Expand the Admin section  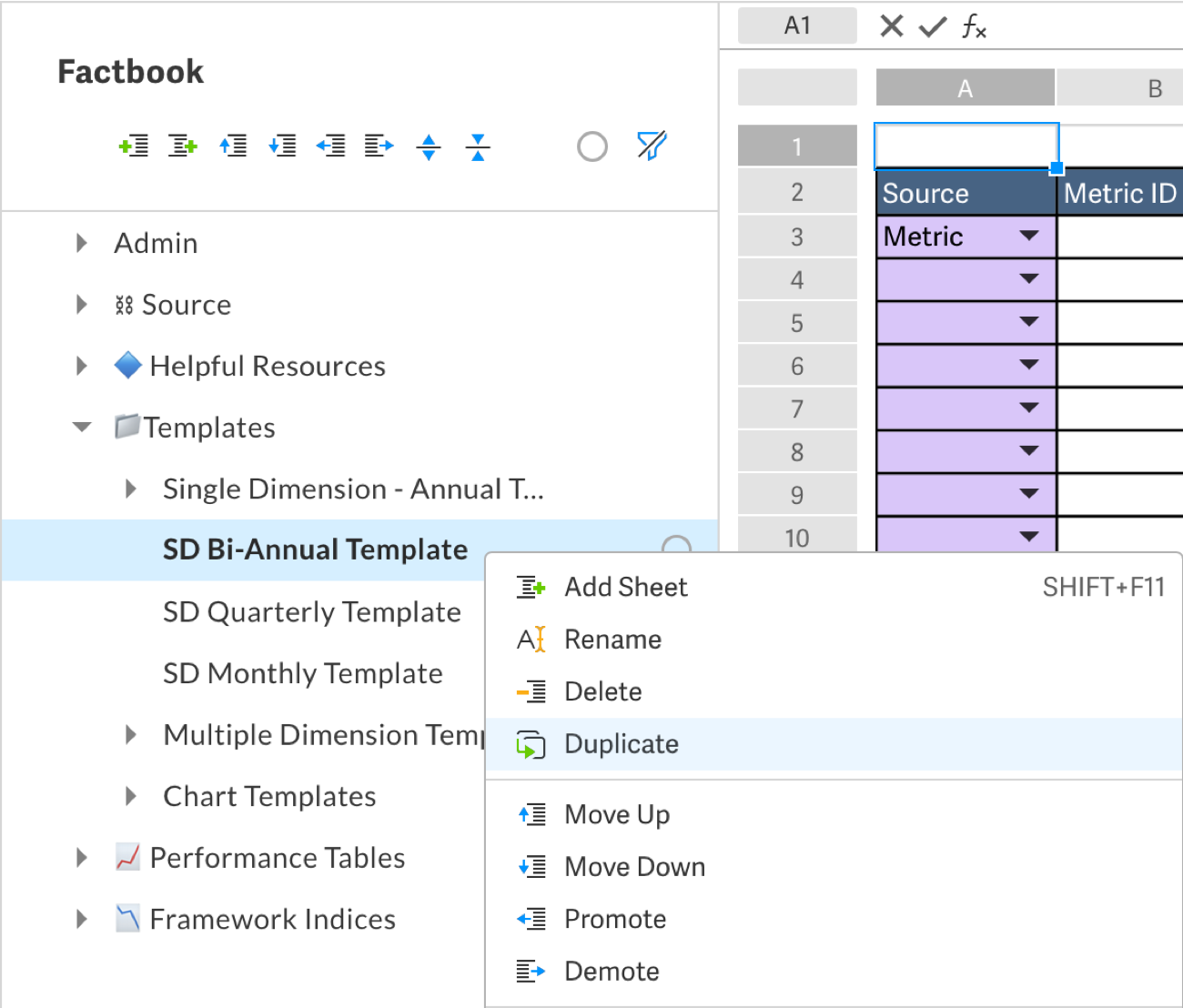pos(82,243)
